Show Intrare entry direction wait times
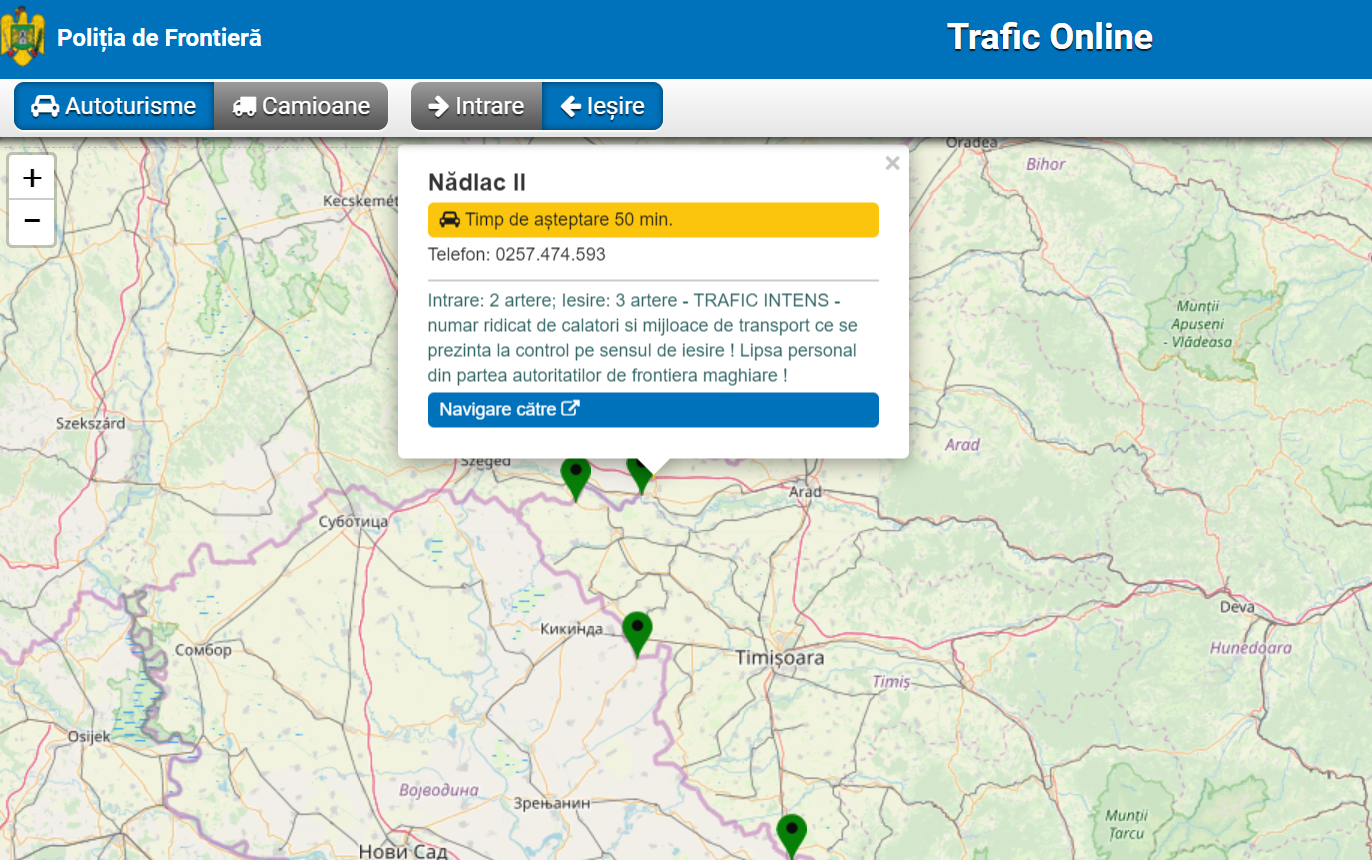This screenshot has height=860, width=1372. (476, 106)
